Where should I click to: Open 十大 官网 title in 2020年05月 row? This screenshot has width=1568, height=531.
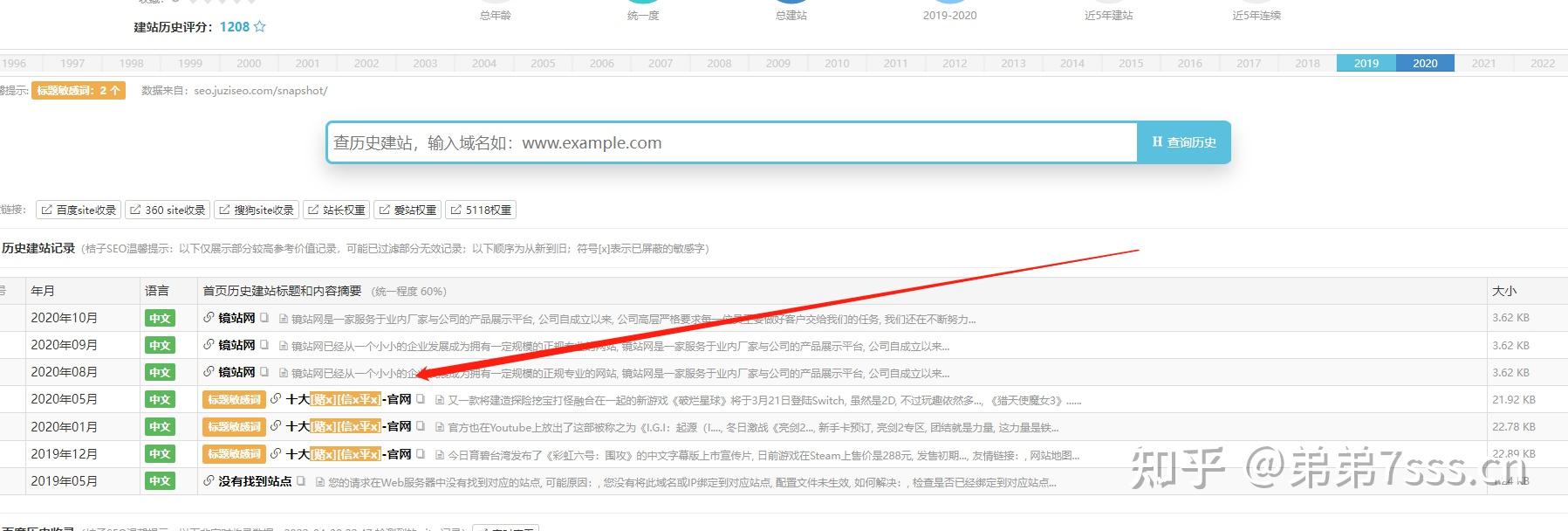pos(348,399)
